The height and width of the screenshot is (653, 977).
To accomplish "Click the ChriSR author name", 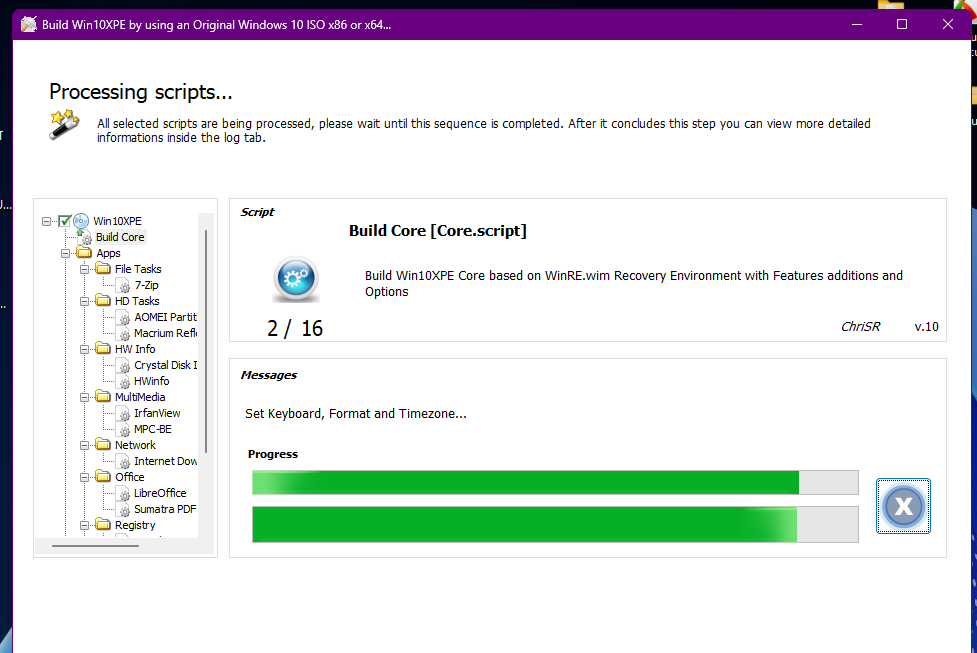I will pyautogui.click(x=860, y=326).
